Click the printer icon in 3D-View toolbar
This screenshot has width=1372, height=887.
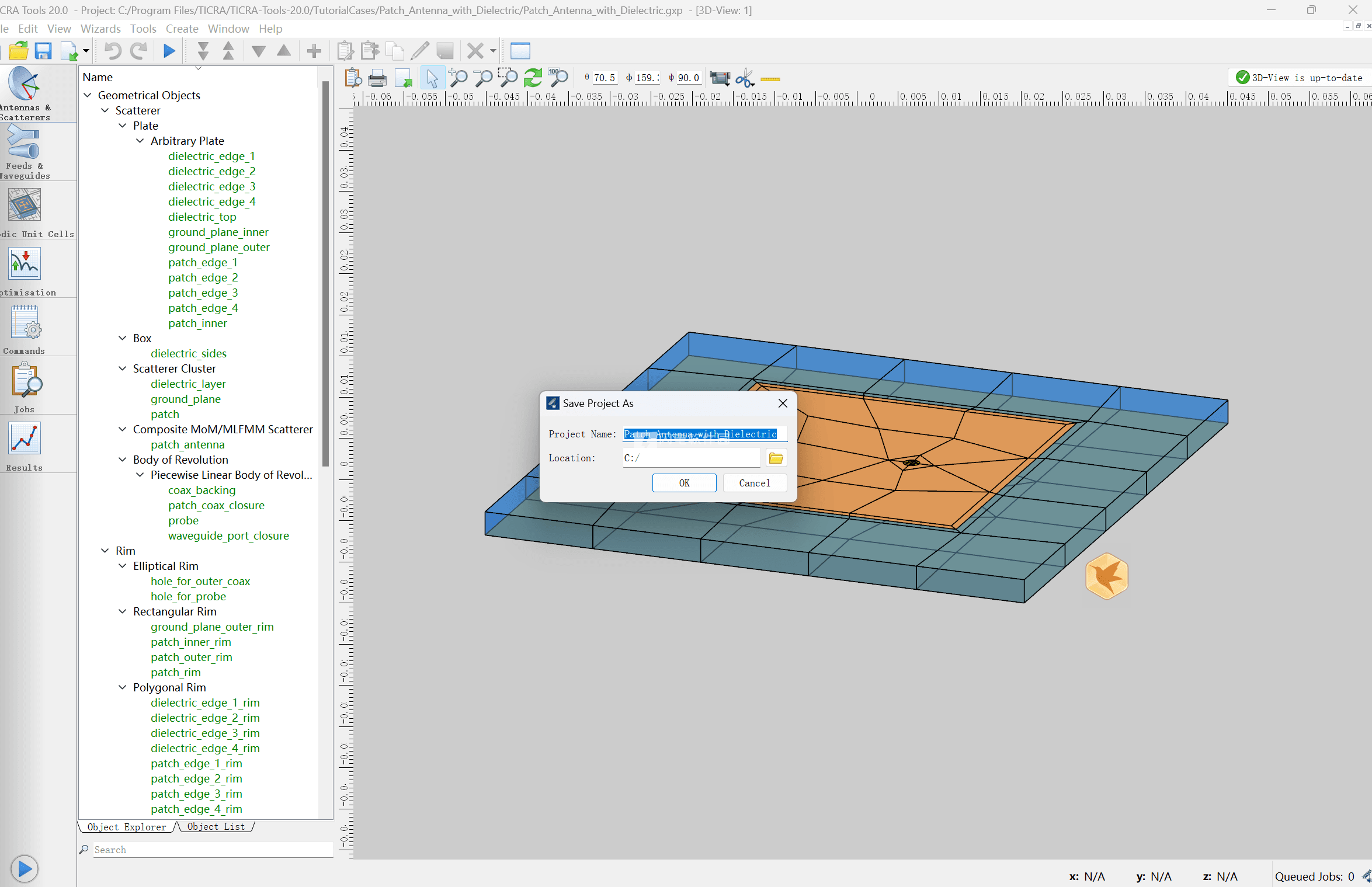(x=377, y=78)
